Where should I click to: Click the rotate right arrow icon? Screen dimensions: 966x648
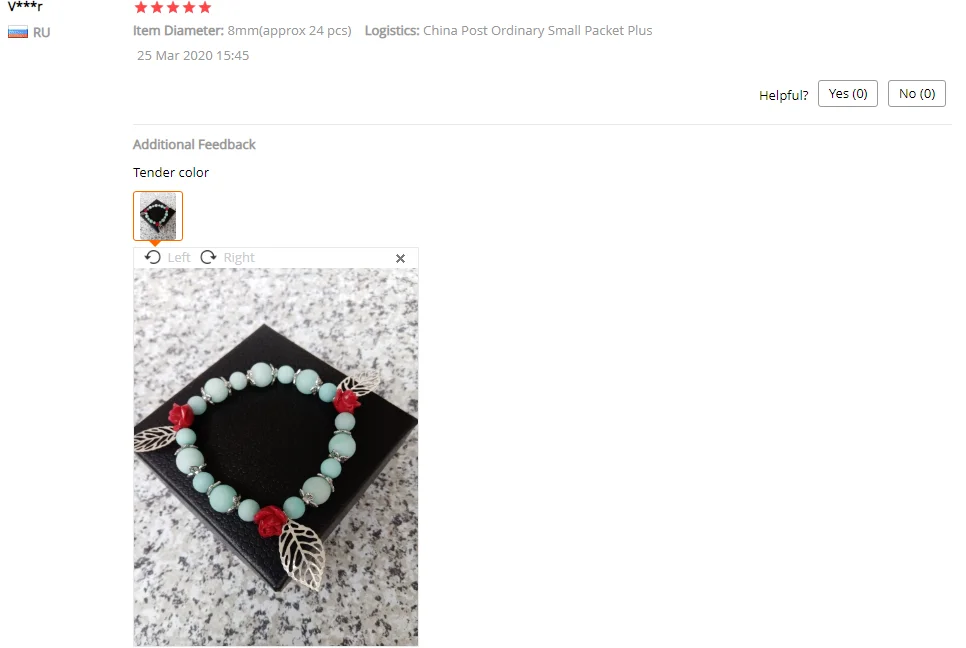[208, 257]
